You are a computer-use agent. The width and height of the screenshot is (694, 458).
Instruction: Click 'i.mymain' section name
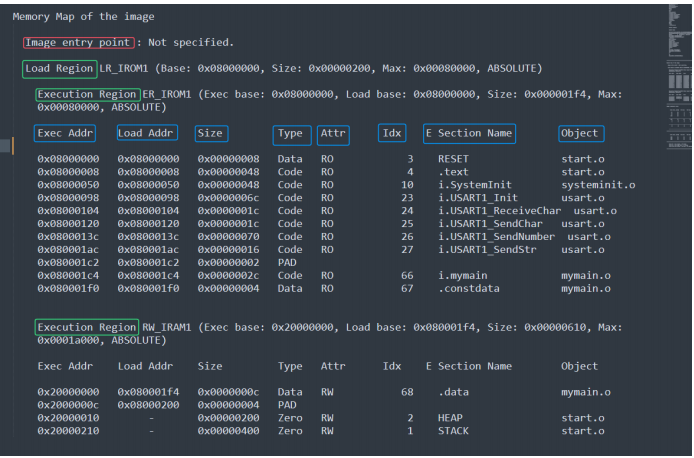463,276
